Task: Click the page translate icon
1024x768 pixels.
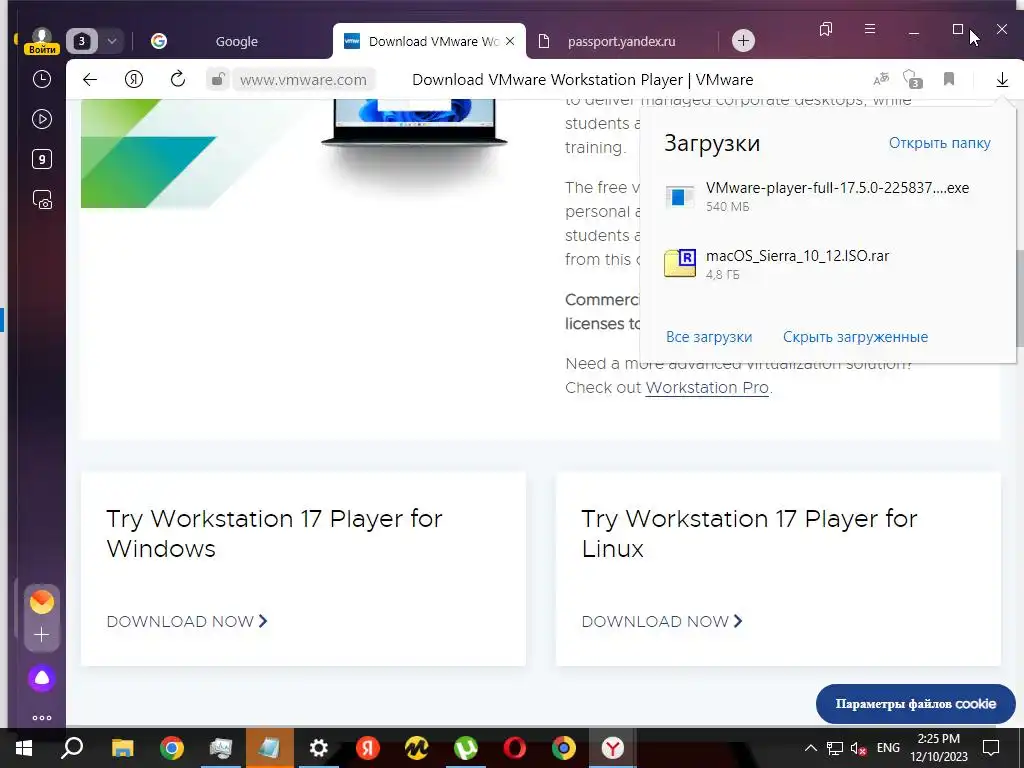Action: tap(881, 80)
